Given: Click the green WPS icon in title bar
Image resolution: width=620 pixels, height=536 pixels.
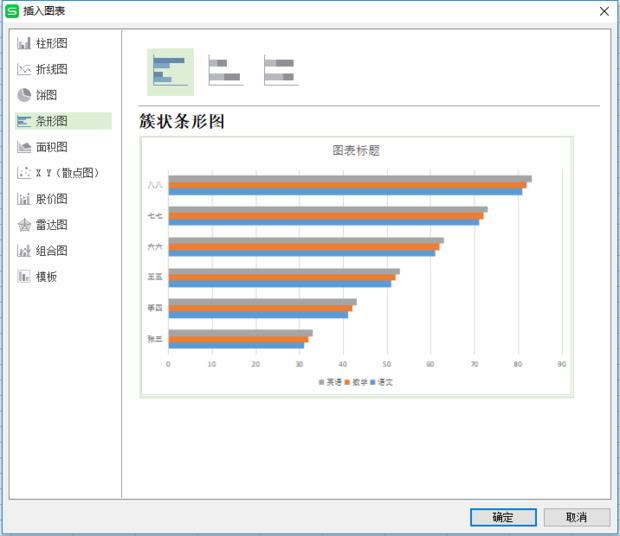Looking at the screenshot, I should coord(12,11).
